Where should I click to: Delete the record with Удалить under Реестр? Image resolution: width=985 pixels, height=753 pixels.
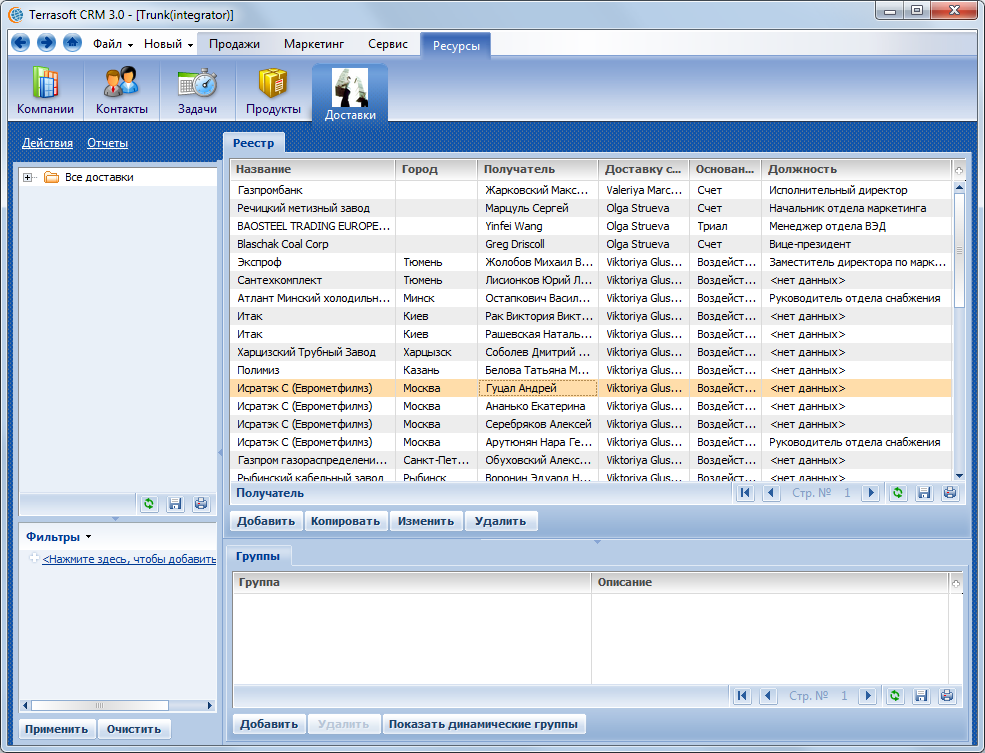click(x=500, y=521)
